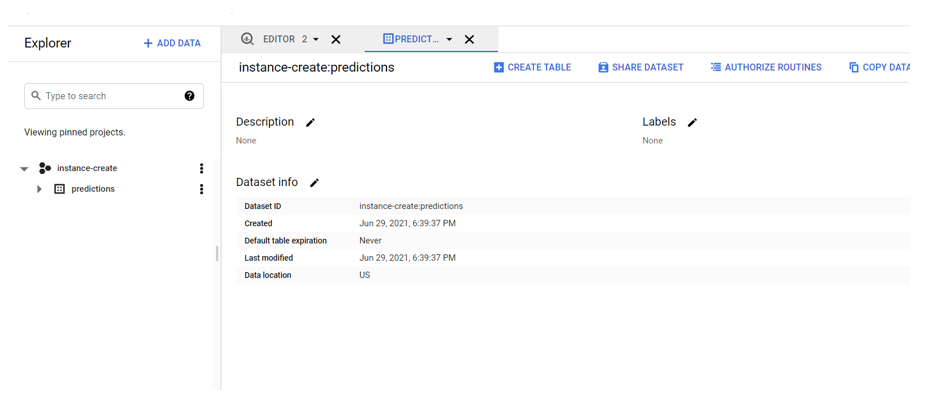
Task: Click Add Data button
Action: pos(172,43)
